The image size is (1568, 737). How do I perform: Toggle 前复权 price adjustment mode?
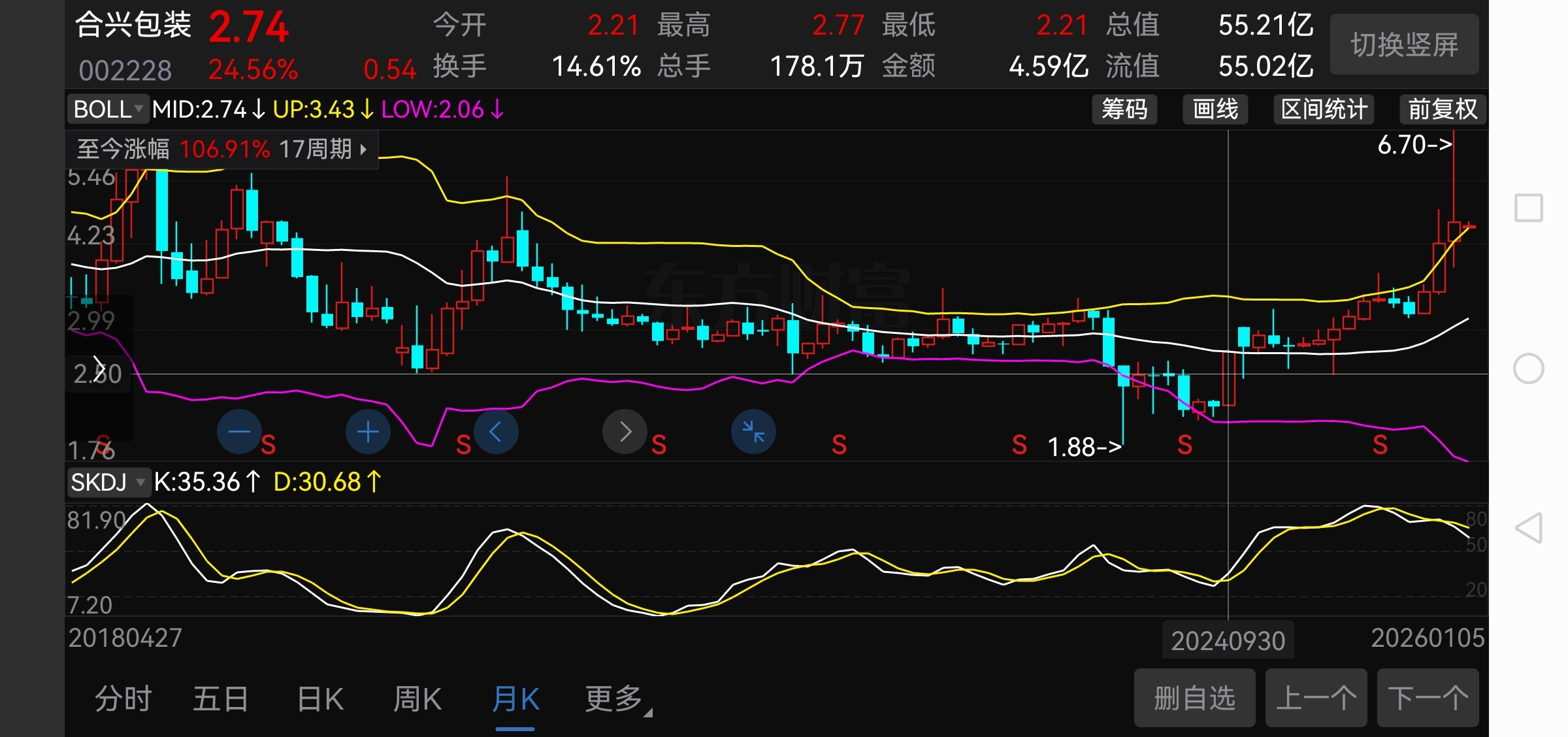click(1443, 109)
